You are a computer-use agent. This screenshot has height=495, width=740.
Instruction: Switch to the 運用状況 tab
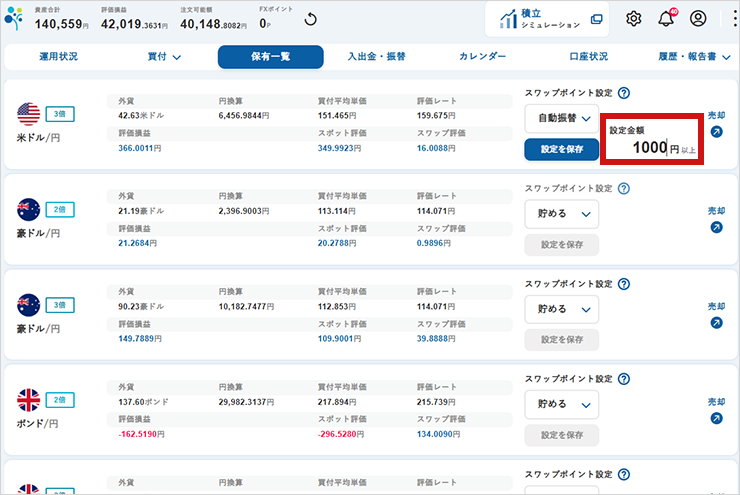(59, 57)
